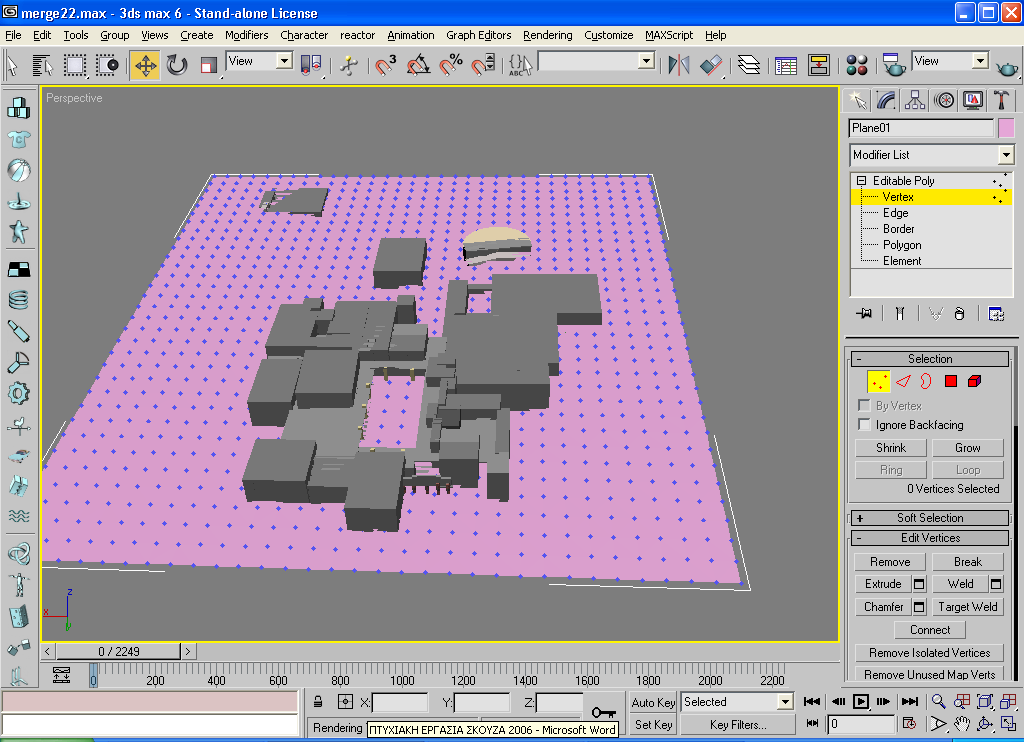The image size is (1024, 742).
Task: Click Configure Modifier Sets icon
Action: click(996, 314)
